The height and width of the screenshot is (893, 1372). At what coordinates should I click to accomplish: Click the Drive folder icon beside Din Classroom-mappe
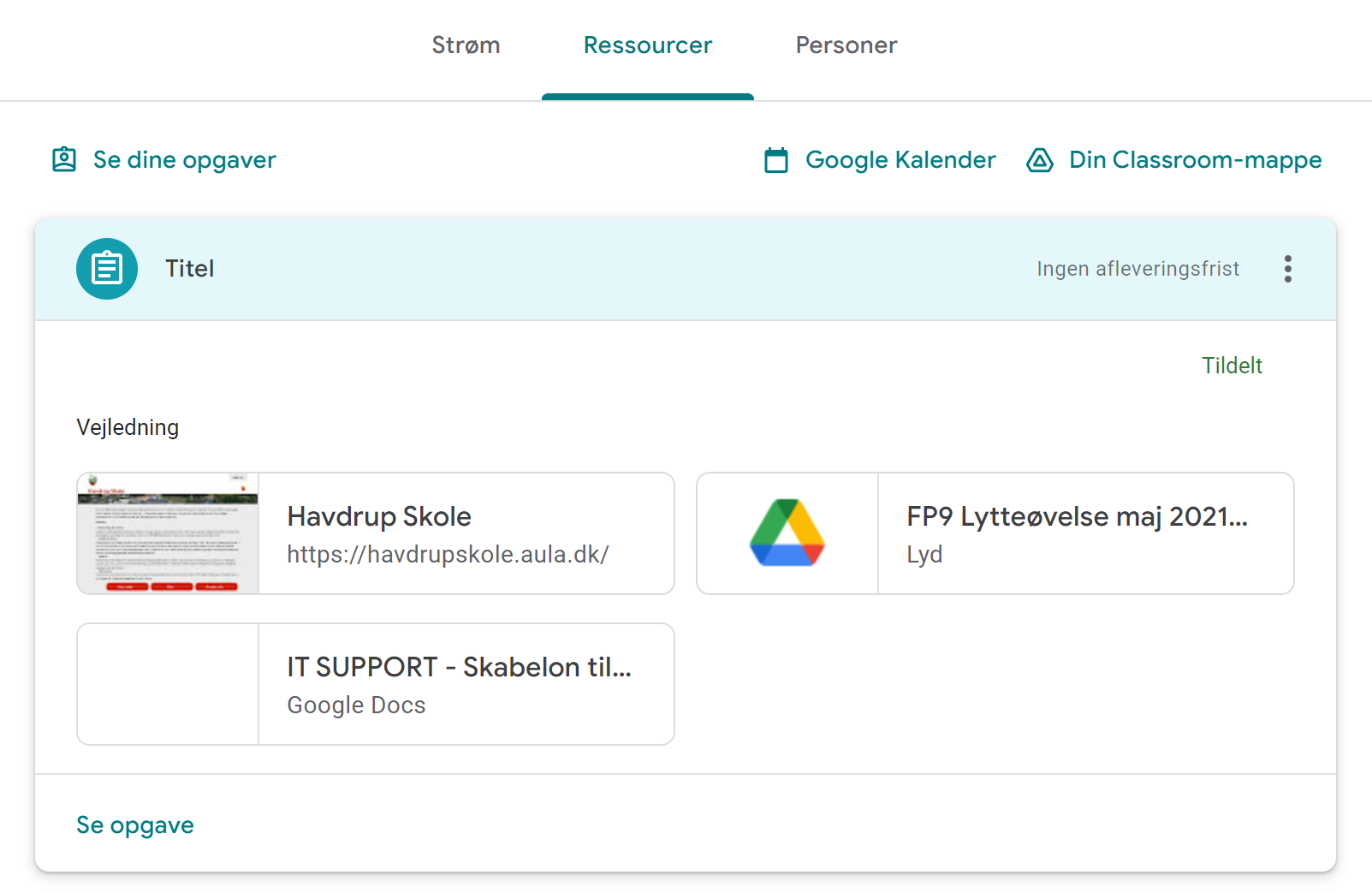[x=1040, y=160]
